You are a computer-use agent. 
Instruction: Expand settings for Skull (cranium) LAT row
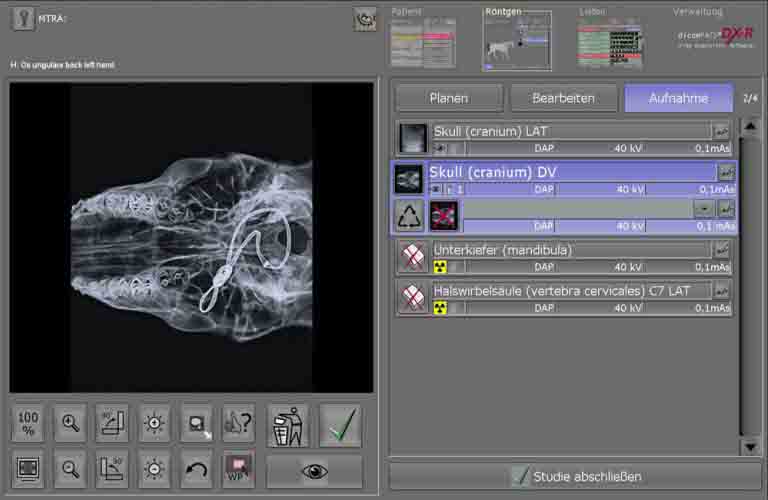pyautogui.click(x=722, y=131)
